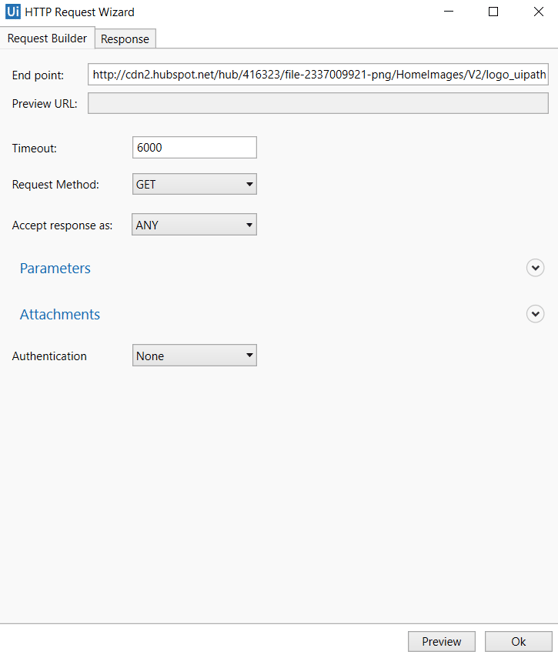Close the HTTP Request Wizard window
This screenshot has height=658, width=558.
pyautogui.click(x=539, y=12)
